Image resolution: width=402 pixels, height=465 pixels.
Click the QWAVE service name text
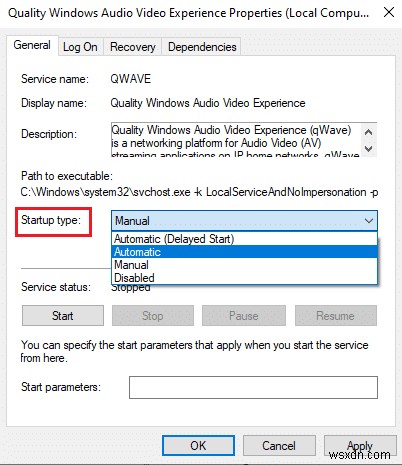pyautogui.click(x=131, y=79)
